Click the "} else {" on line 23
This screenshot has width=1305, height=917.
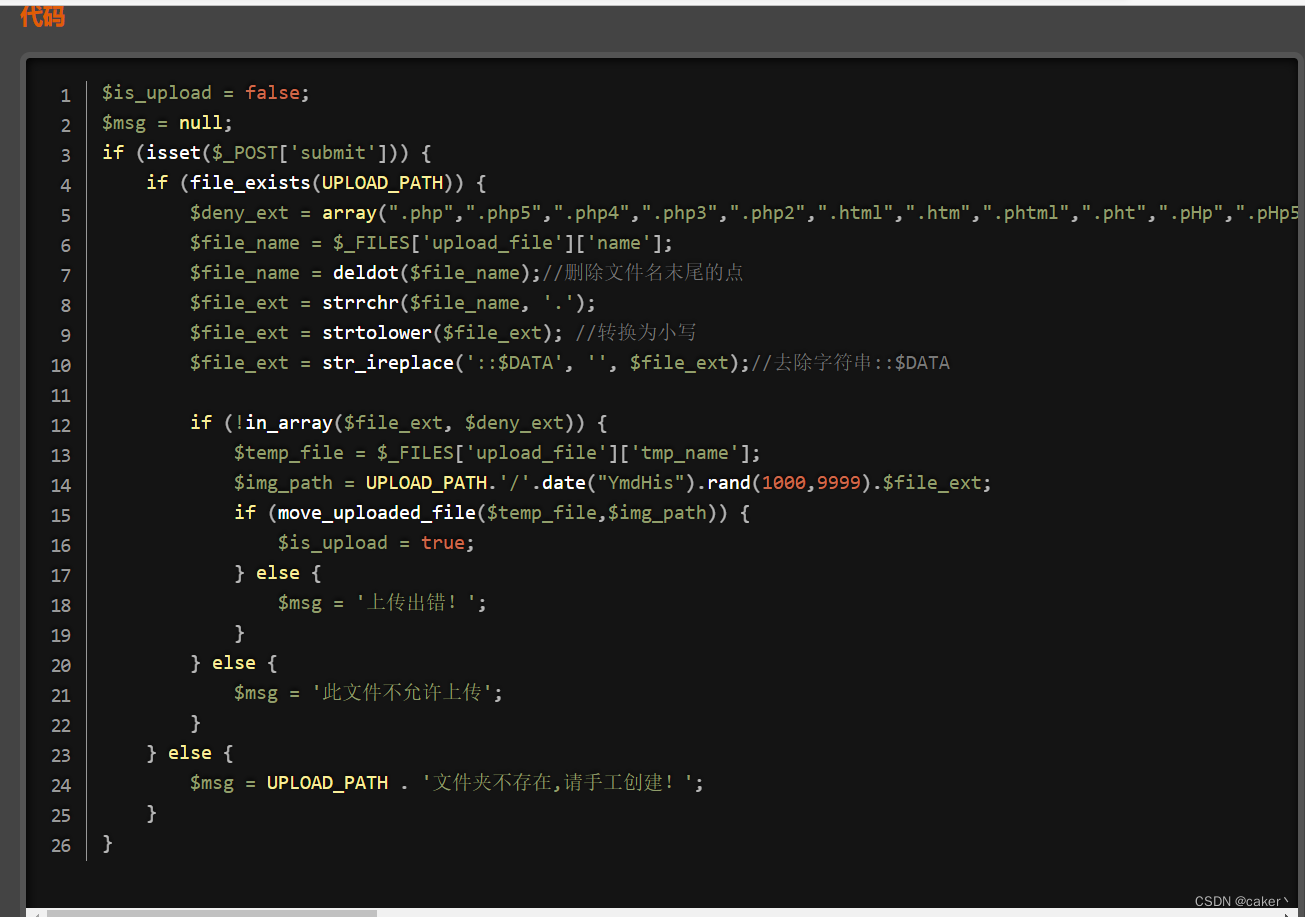coord(189,753)
